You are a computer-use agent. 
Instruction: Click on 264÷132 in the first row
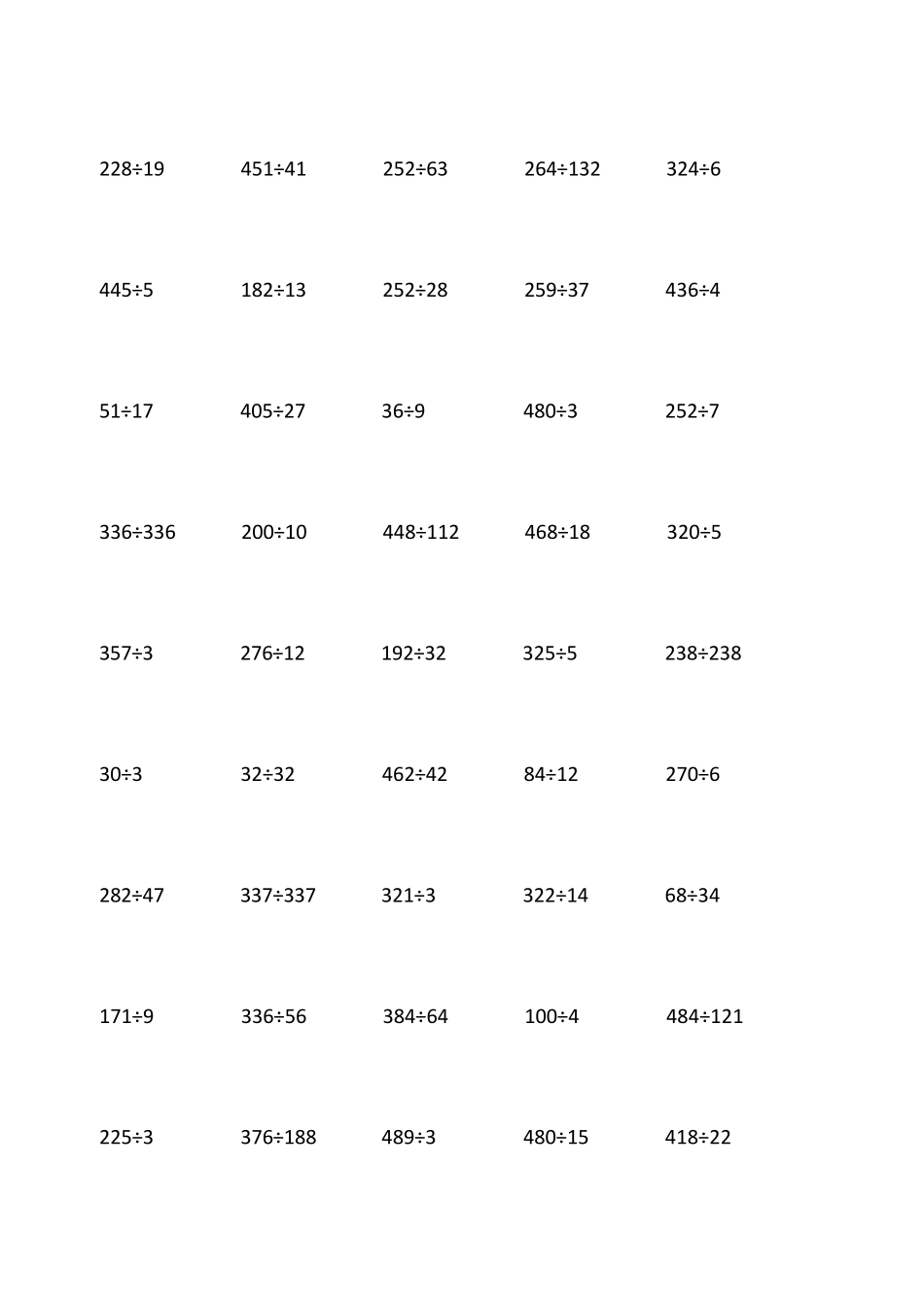[562, 169]
